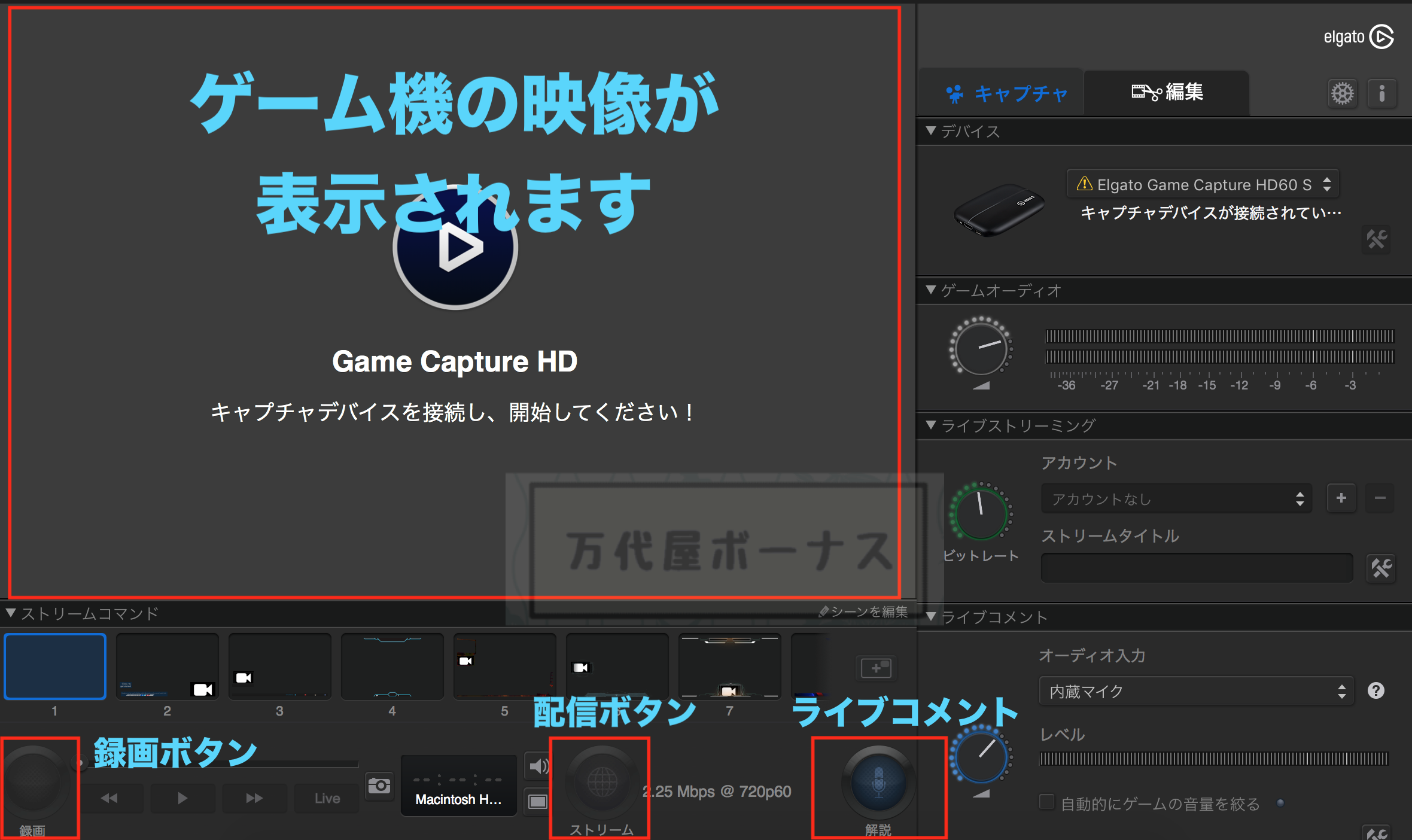Select scene thumbnail 5
This screenshot has height=840, width=1412.
(x=504, y=666)
